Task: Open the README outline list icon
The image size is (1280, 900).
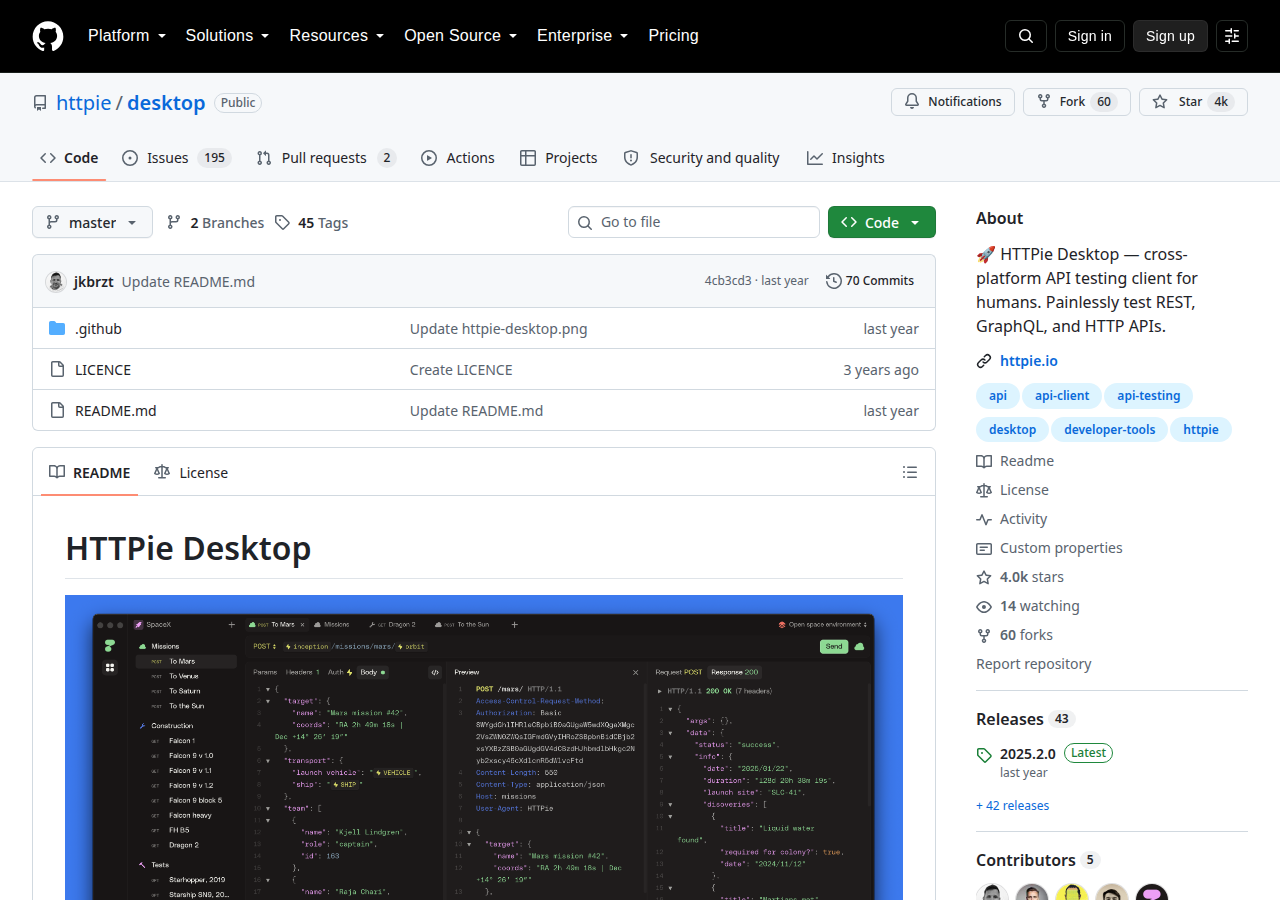Action: pos(910,472)
